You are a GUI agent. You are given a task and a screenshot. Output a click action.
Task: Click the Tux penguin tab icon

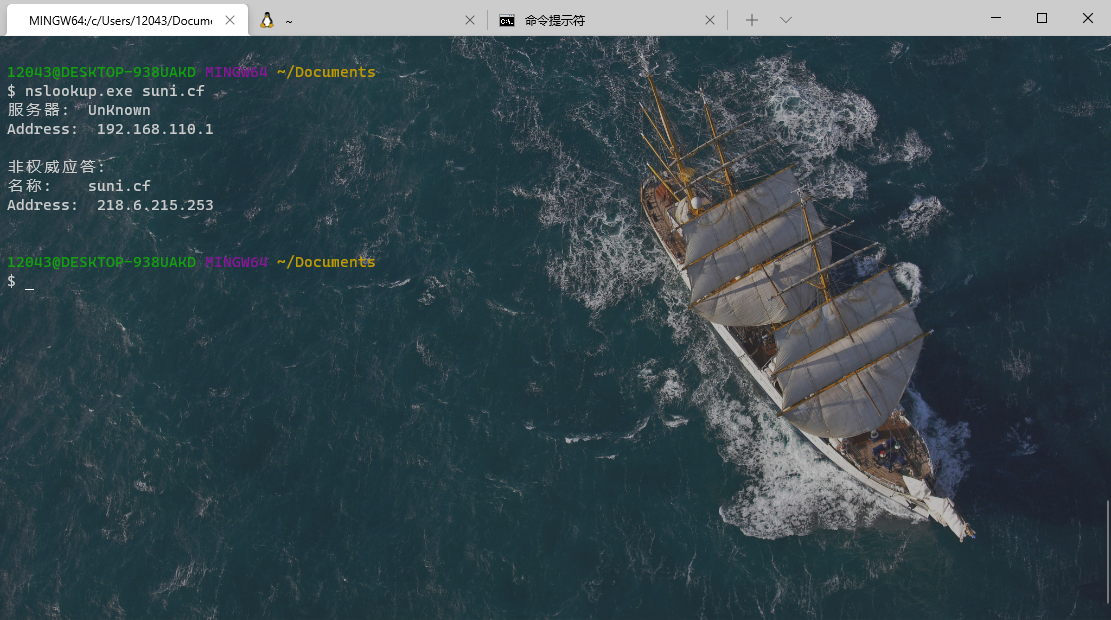266,21
